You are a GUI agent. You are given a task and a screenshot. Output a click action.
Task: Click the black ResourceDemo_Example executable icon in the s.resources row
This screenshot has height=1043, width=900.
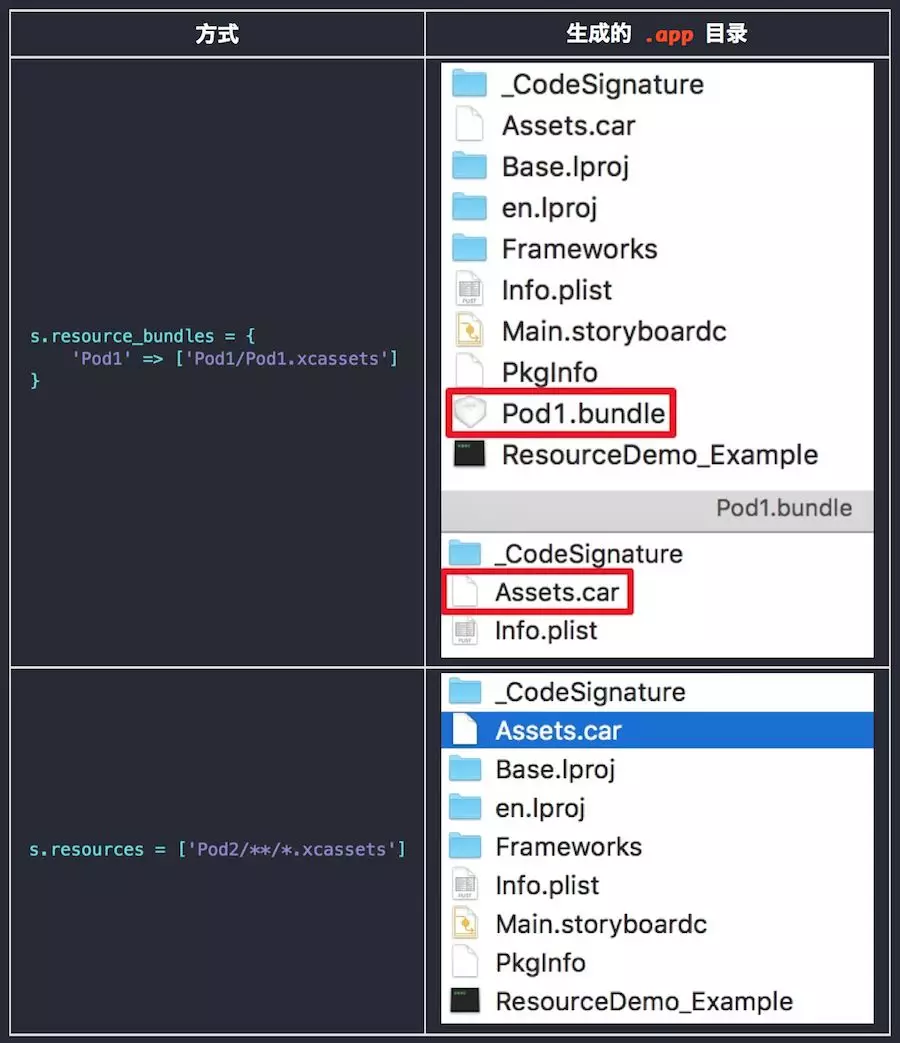[x=465, y=1001]
